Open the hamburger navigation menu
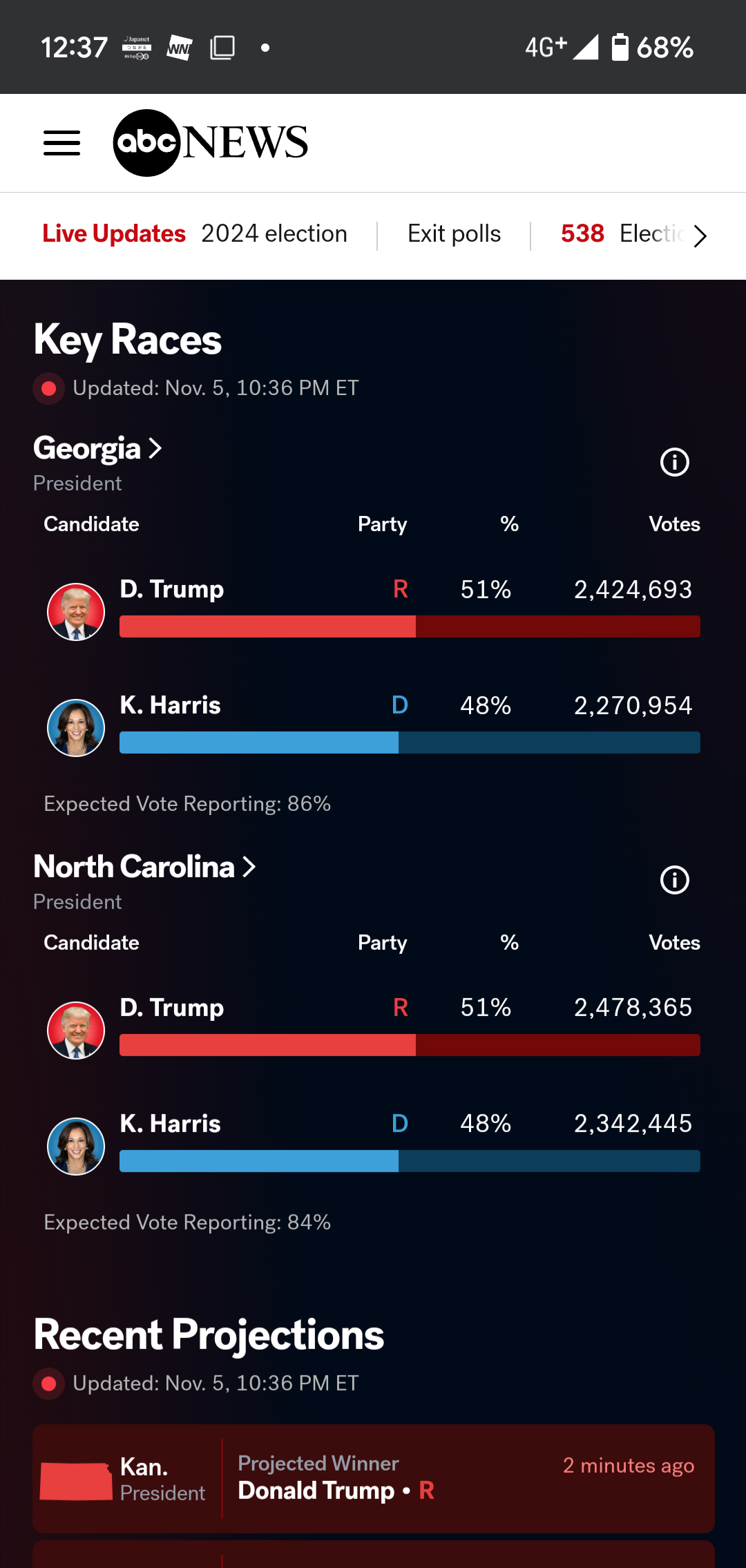 [x=61, y=143]
